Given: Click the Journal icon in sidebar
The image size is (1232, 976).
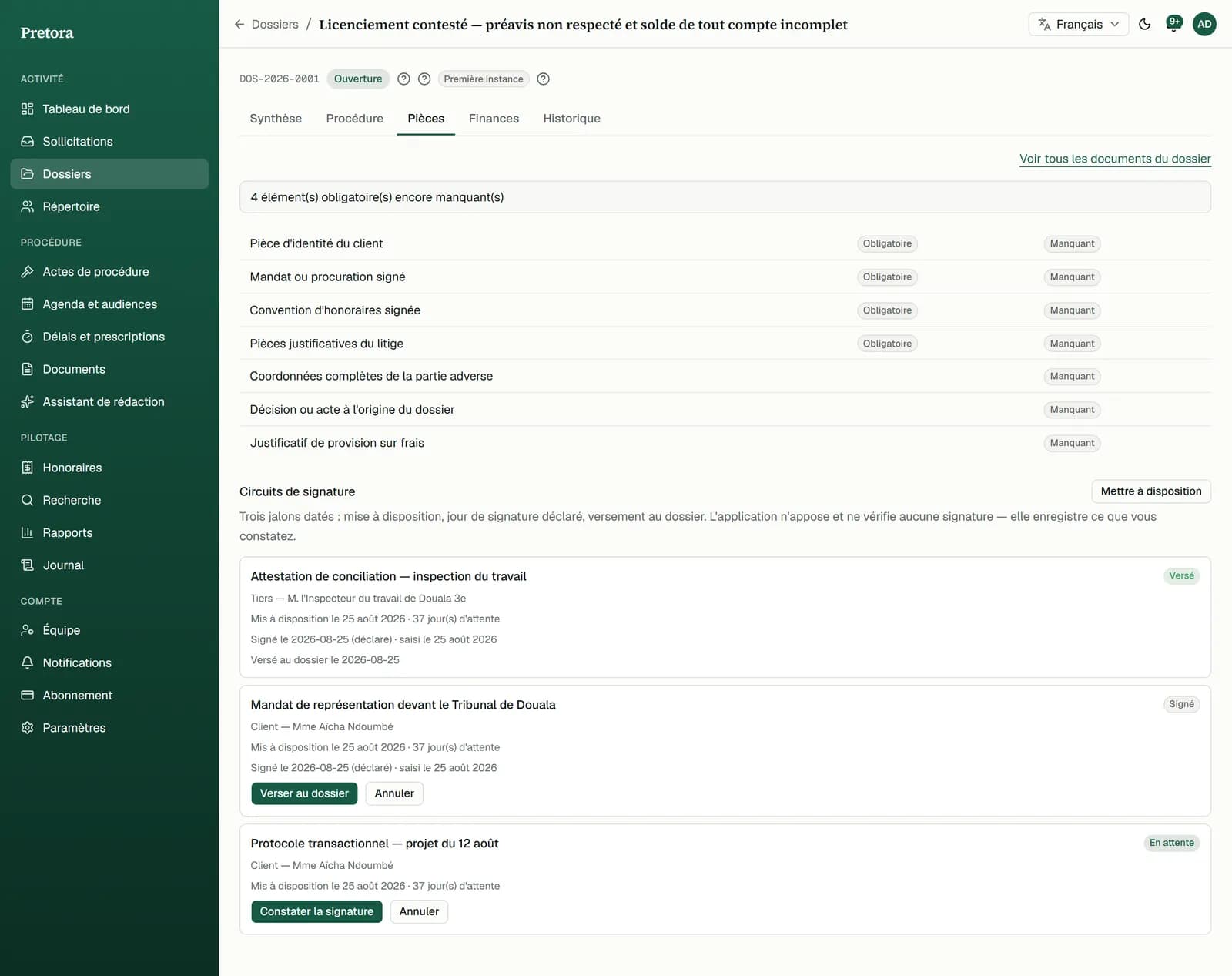Looking at the screenshot, I should (x=27, y=565).
